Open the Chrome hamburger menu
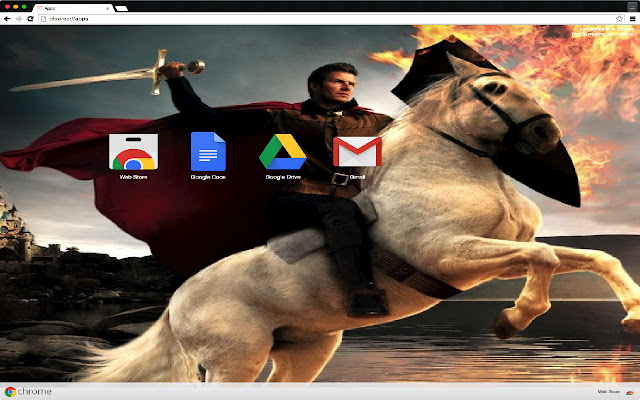This screenshot has width=640, height=400. coord(632,19)
